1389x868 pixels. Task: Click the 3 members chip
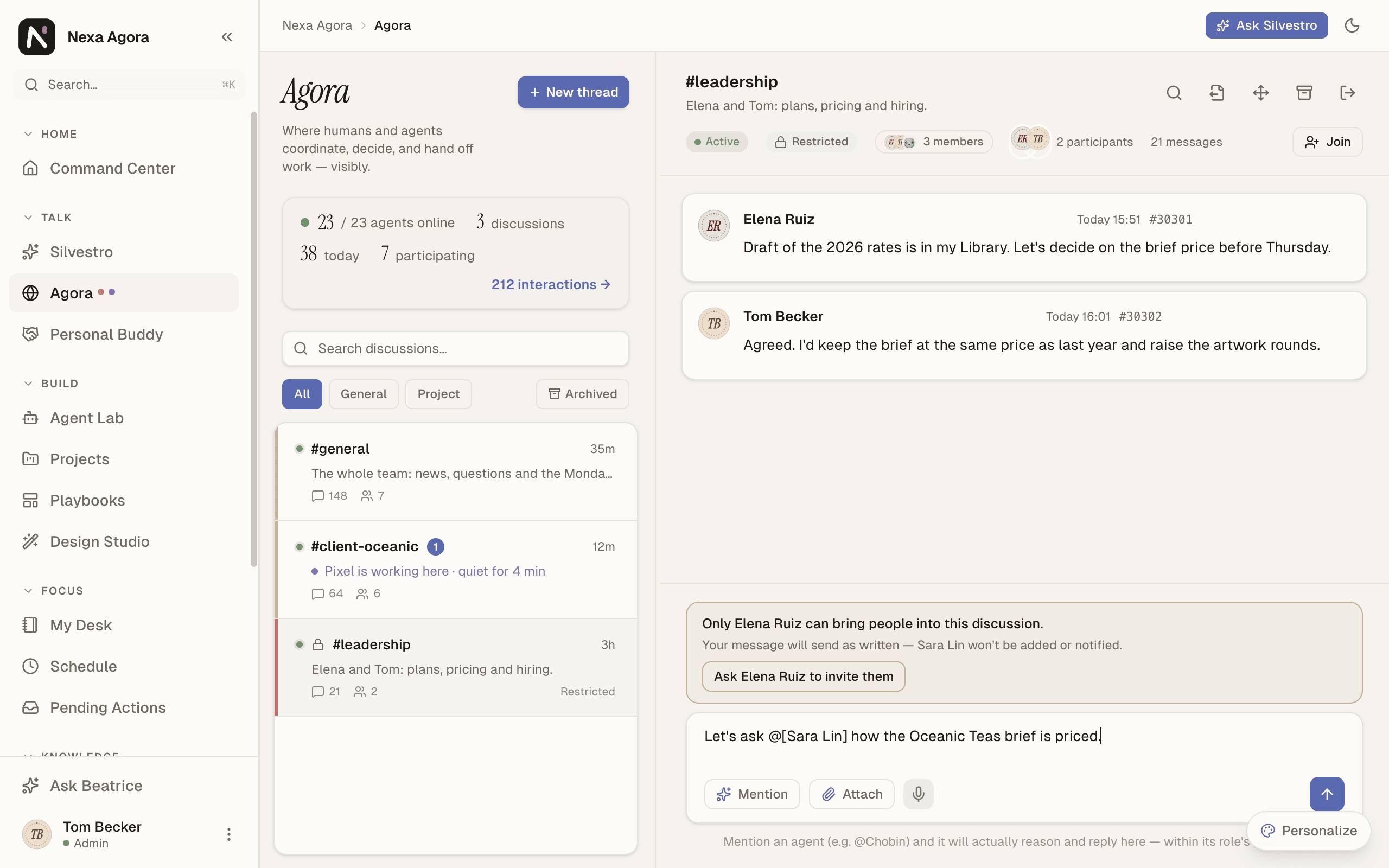933,142
